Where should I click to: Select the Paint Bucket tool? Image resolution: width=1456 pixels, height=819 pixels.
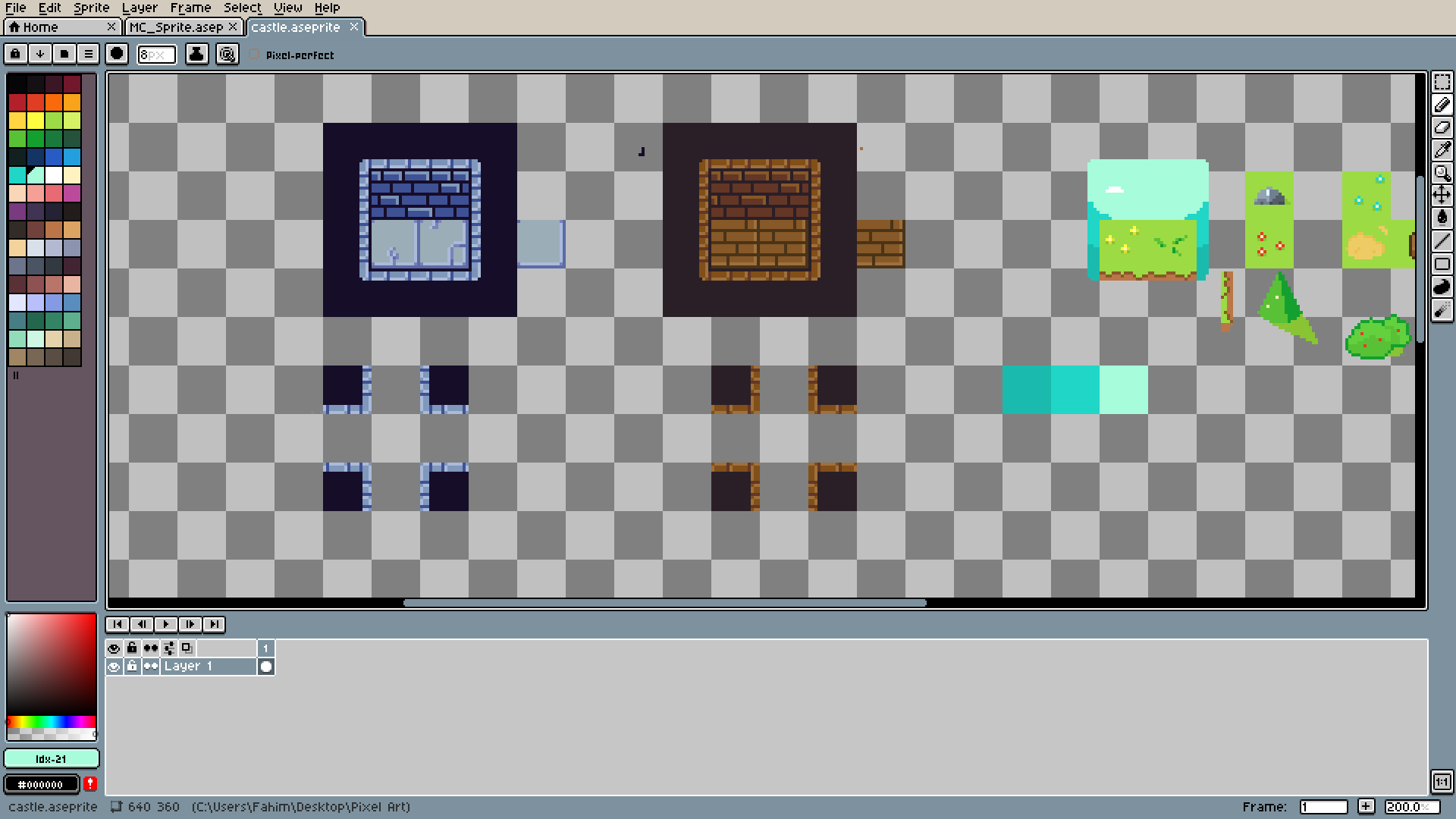(x=1442, y=218)
